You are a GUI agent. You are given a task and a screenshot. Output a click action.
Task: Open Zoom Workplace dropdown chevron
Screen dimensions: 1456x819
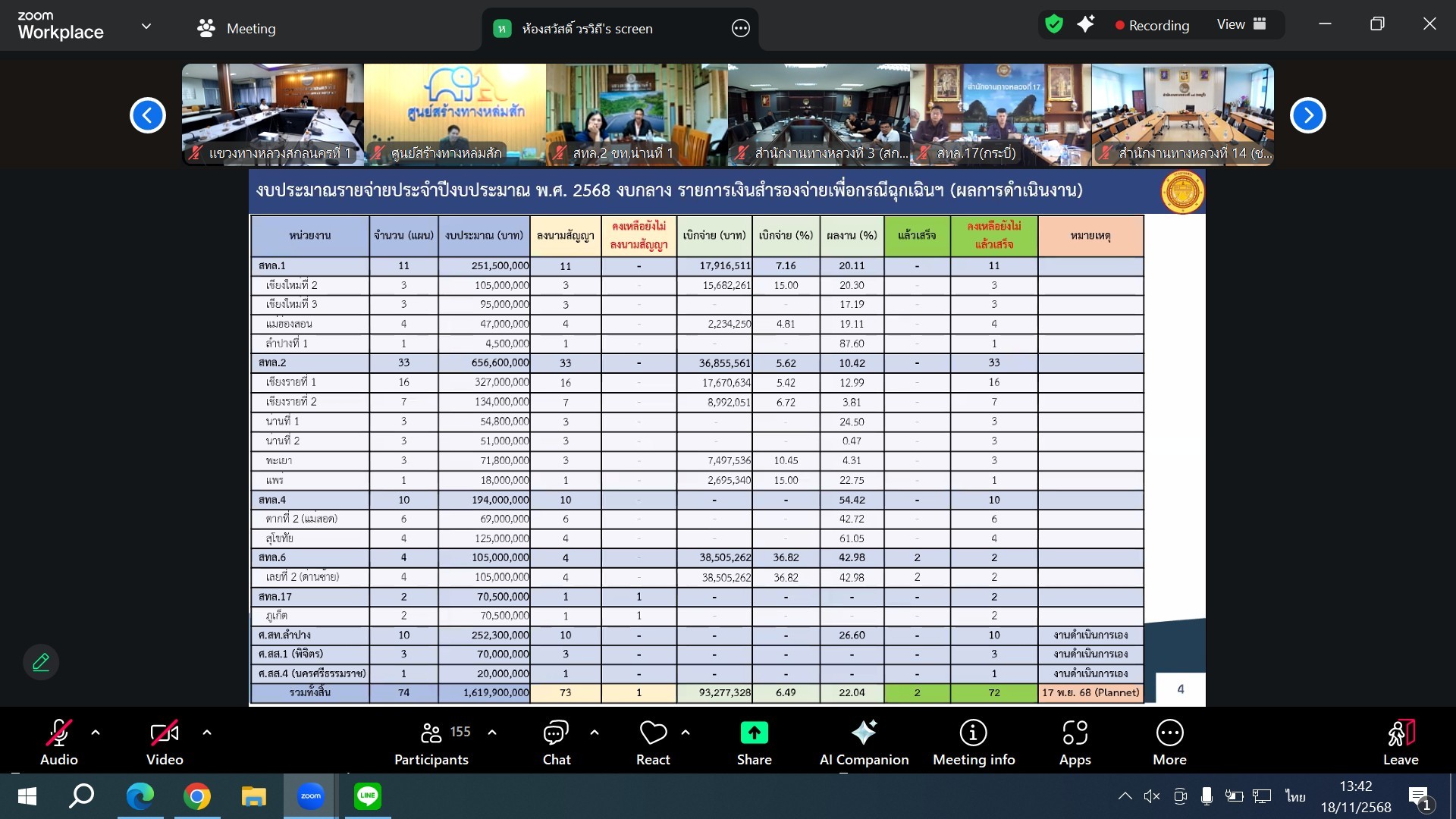(x=146, y=27)
